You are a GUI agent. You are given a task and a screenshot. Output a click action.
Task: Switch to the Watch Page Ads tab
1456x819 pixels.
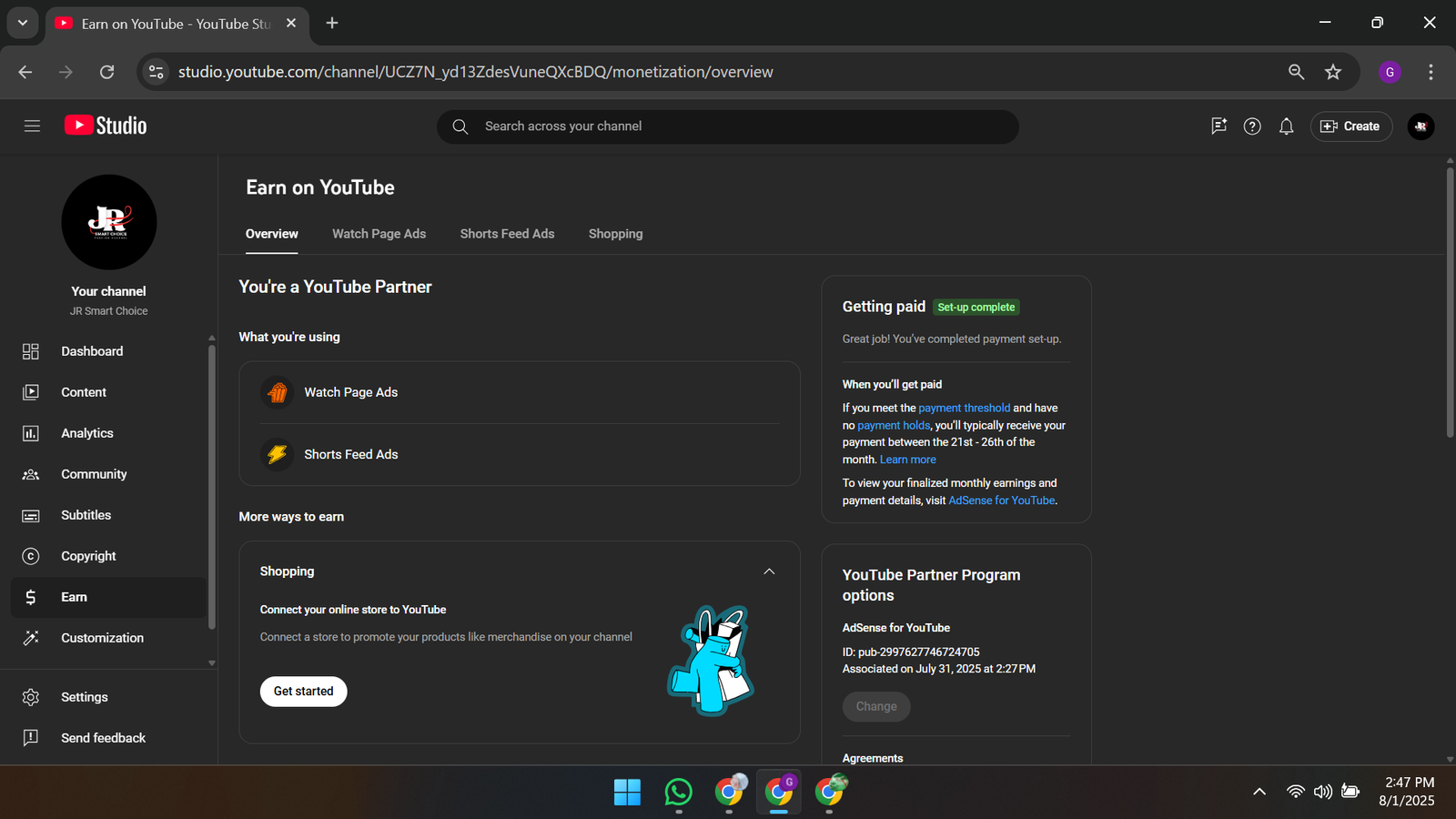click(379, 234)
